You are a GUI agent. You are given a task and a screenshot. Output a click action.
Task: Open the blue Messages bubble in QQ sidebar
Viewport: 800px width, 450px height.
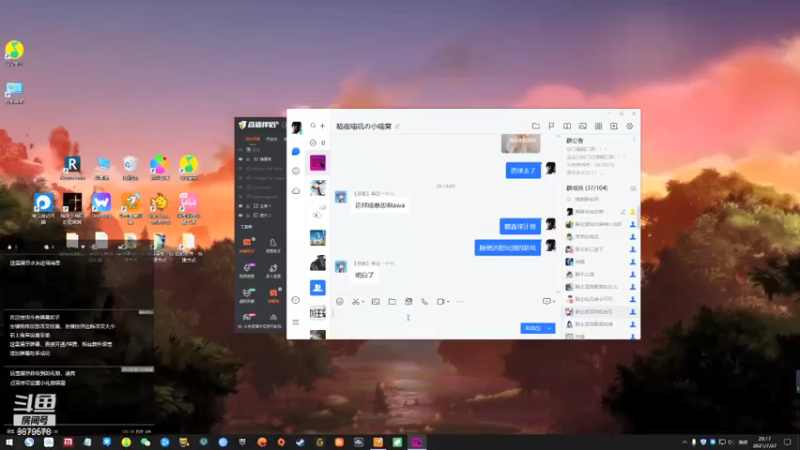(296, 151)
